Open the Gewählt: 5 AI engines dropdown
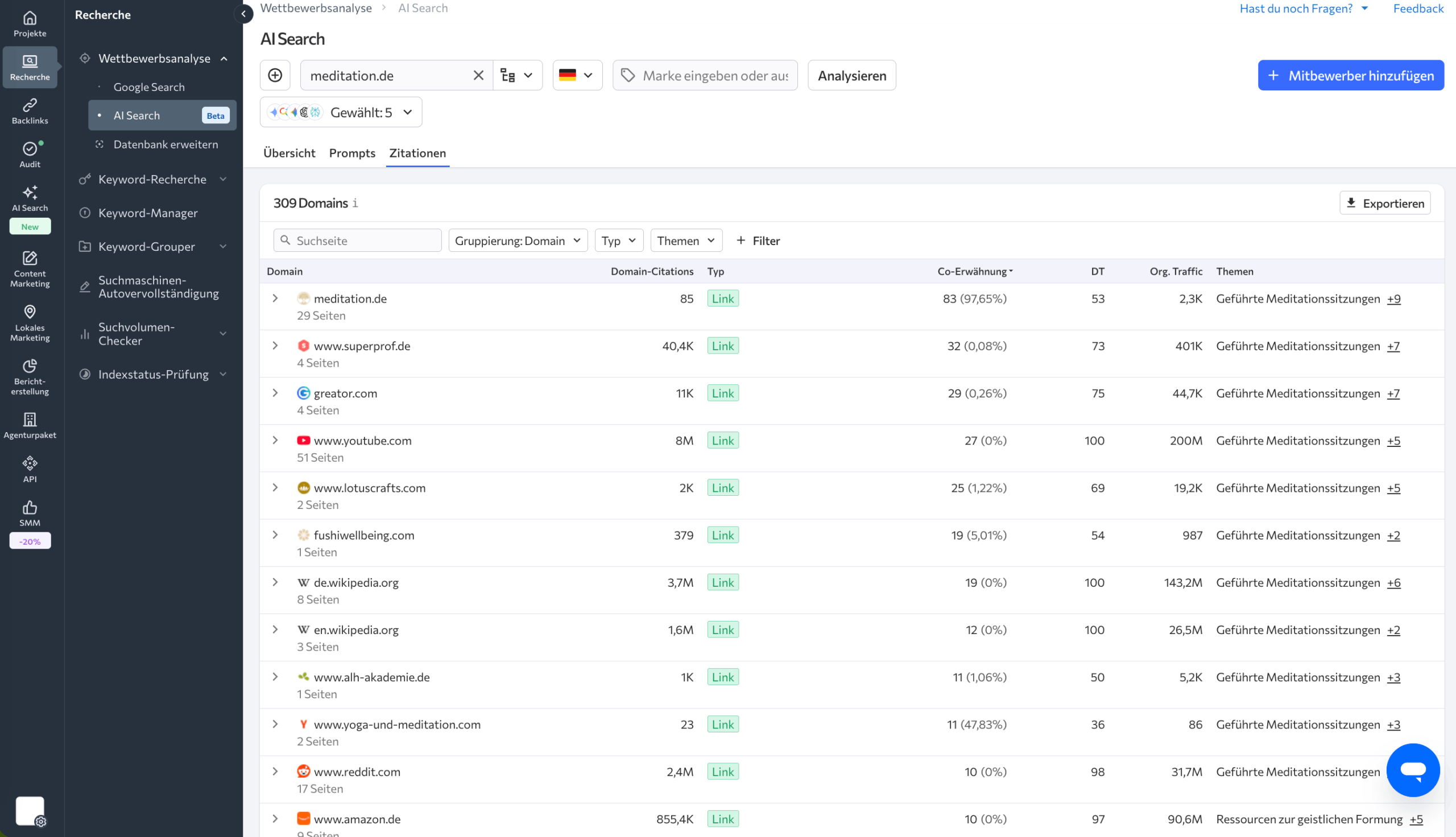Image resolution: width=1456 pixels, height=837 pixels. tap(341, 112)
